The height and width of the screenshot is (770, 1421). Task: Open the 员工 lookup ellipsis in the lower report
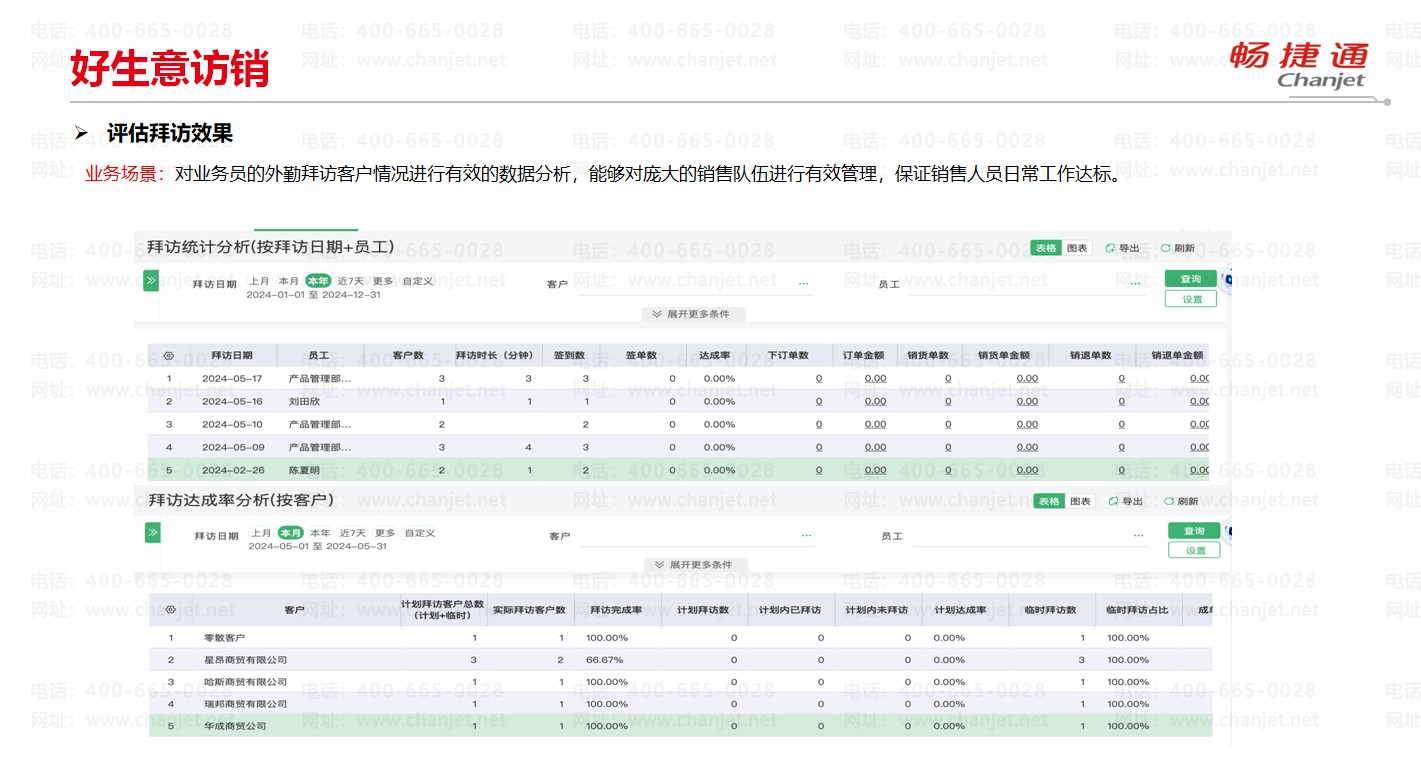point(1138,536)
